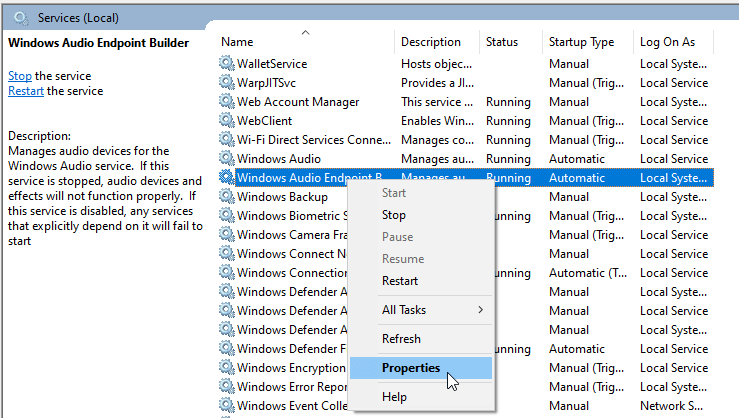This screenshot has width=739, height=418.
Task: Click the Windows Event Collector gear icon
Action: [227, 405]
